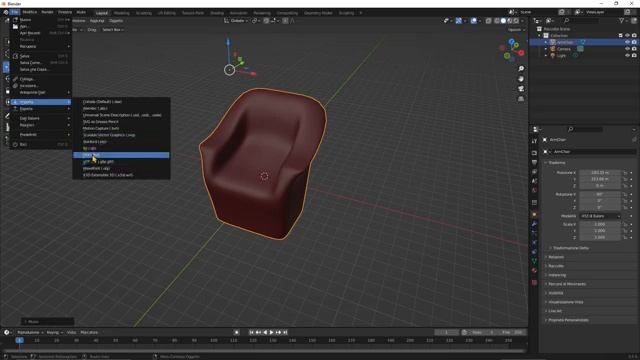This screenshot has width=640, height=360.
Task: Expand the Trasformazione Delta panel
Action: 571,248
